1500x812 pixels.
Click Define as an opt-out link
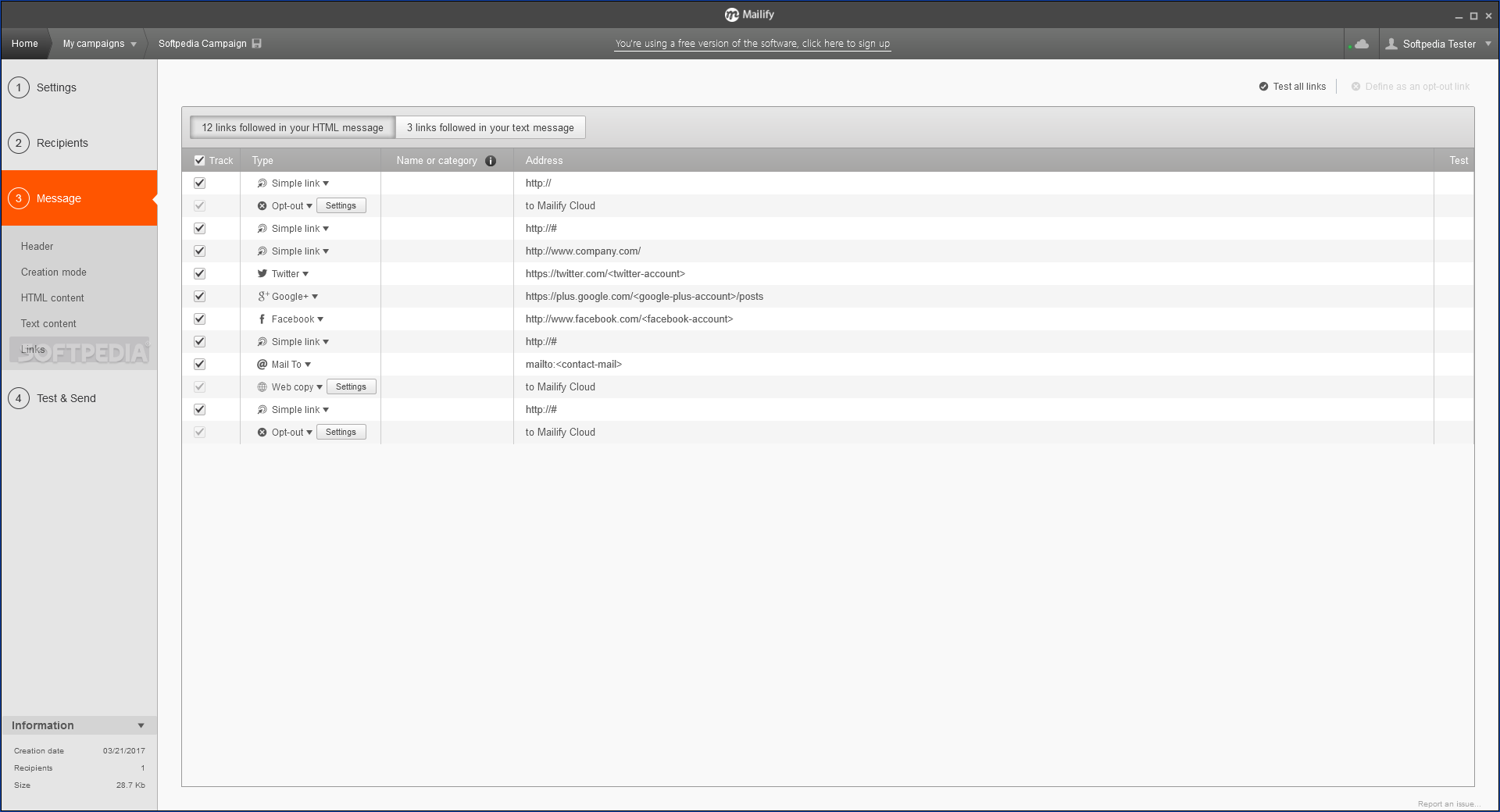[1410, 87]
